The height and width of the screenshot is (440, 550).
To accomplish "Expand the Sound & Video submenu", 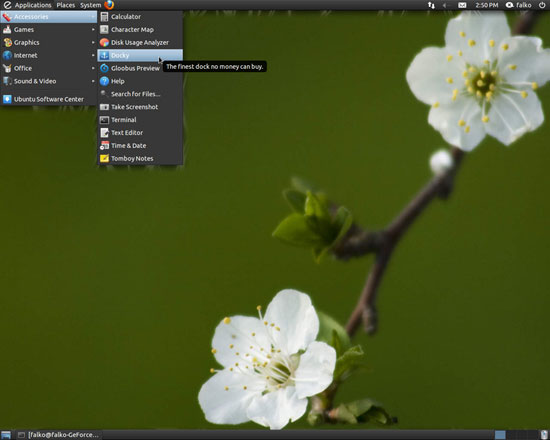I will [x=48, y=81].
